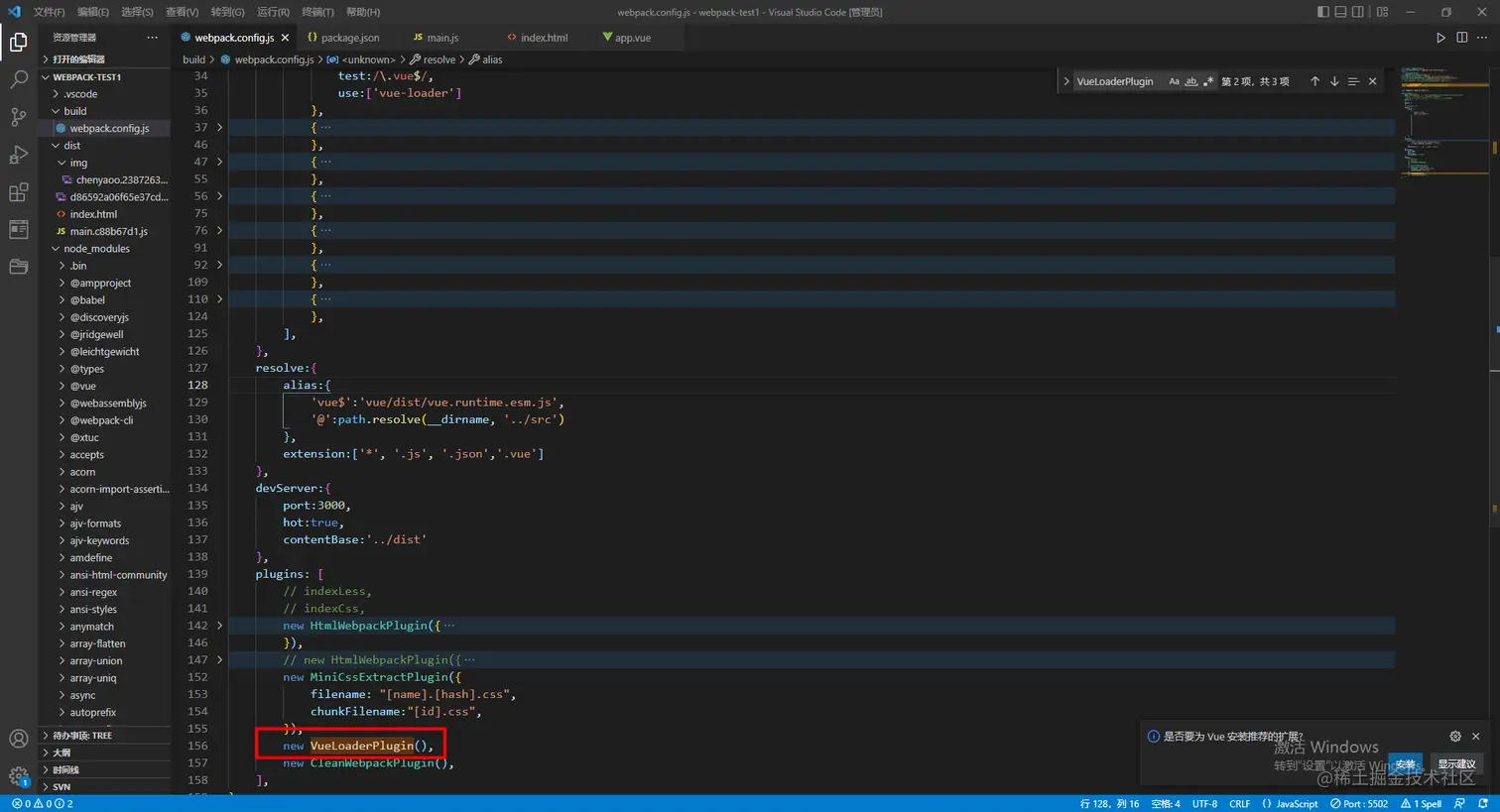Click the 安装 button in notification
The height and width of the screenshot is (812, 1500).
pos(1405,763)
